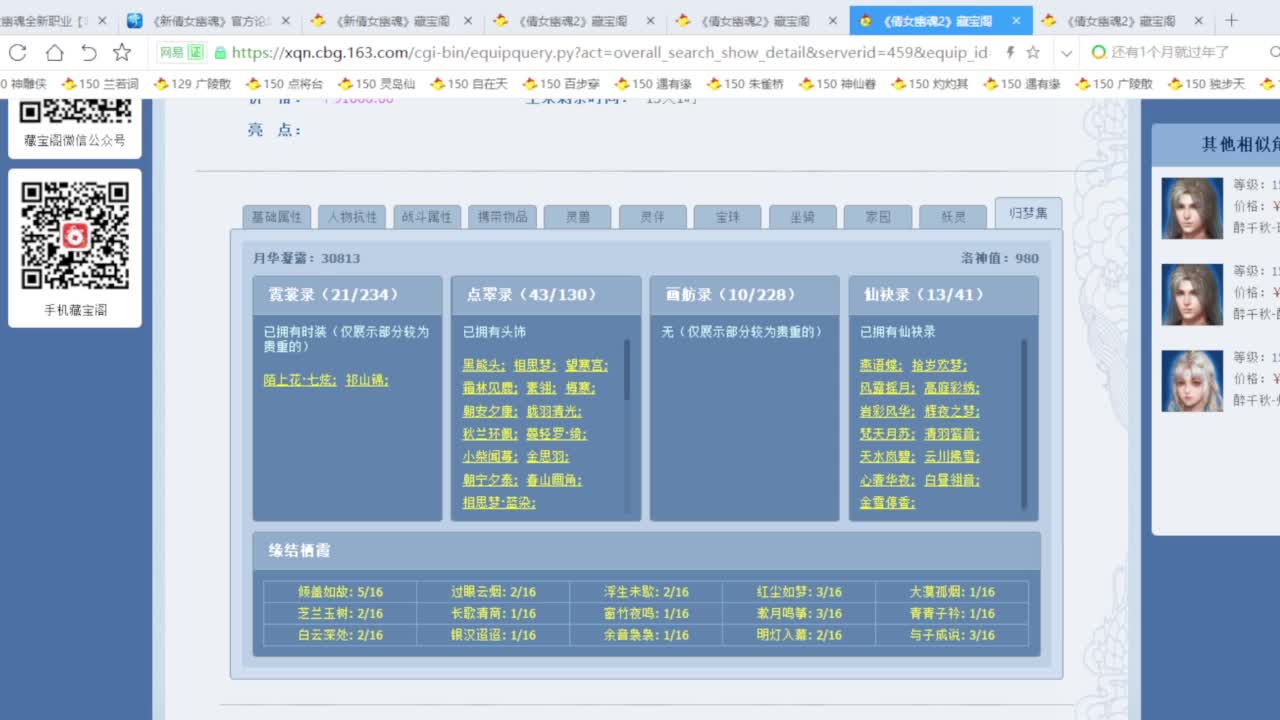The width and height of the screenshot is (1280, 720).
Task: Open the 150 灵岛仙 bookmark
Action: click(x=377, y=84)
